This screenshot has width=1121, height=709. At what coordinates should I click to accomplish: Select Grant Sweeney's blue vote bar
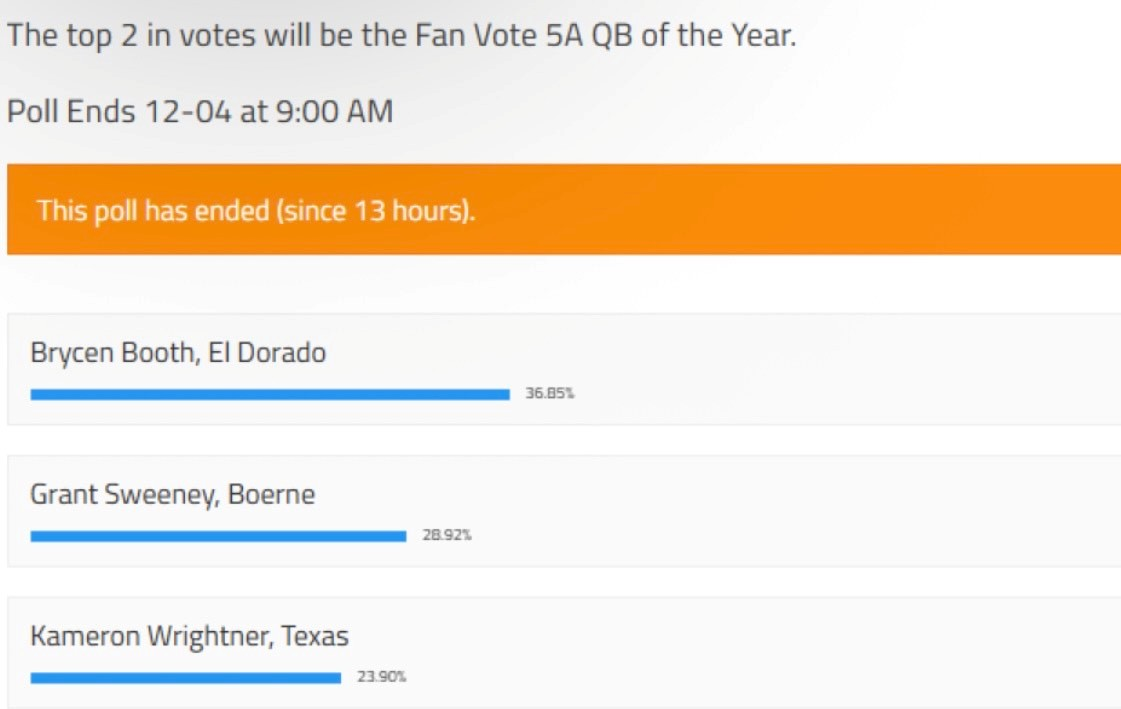[218, 536]
